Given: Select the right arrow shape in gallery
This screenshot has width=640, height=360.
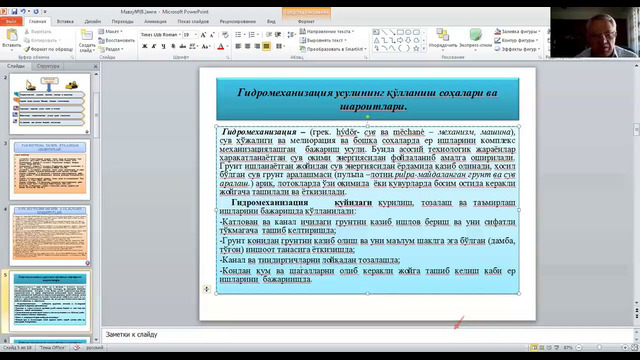Looking at the screenshot, I should [400, 40].
